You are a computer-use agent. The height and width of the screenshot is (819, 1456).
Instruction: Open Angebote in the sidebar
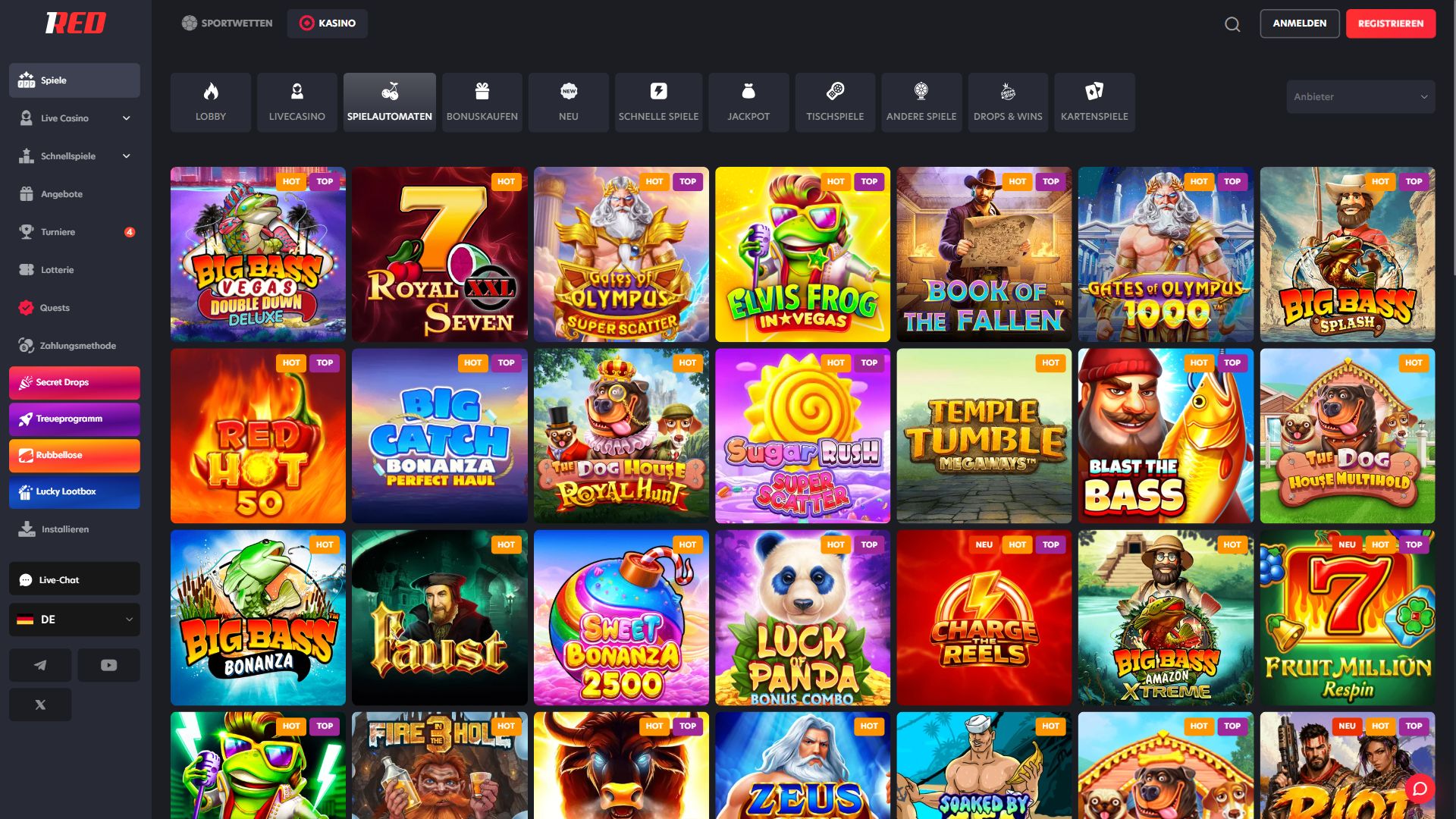pyautogui.click(x=74, y=194)
